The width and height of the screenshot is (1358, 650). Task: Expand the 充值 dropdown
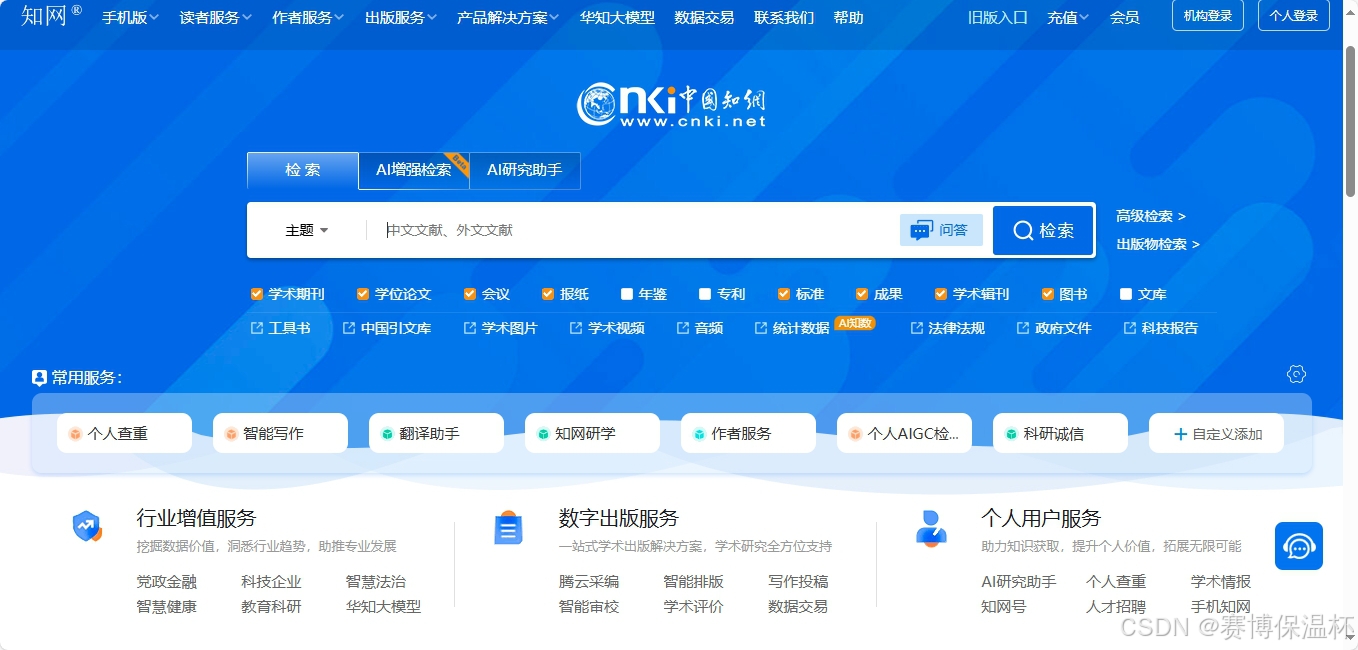pyautogui.click(x=1068, y=18)
